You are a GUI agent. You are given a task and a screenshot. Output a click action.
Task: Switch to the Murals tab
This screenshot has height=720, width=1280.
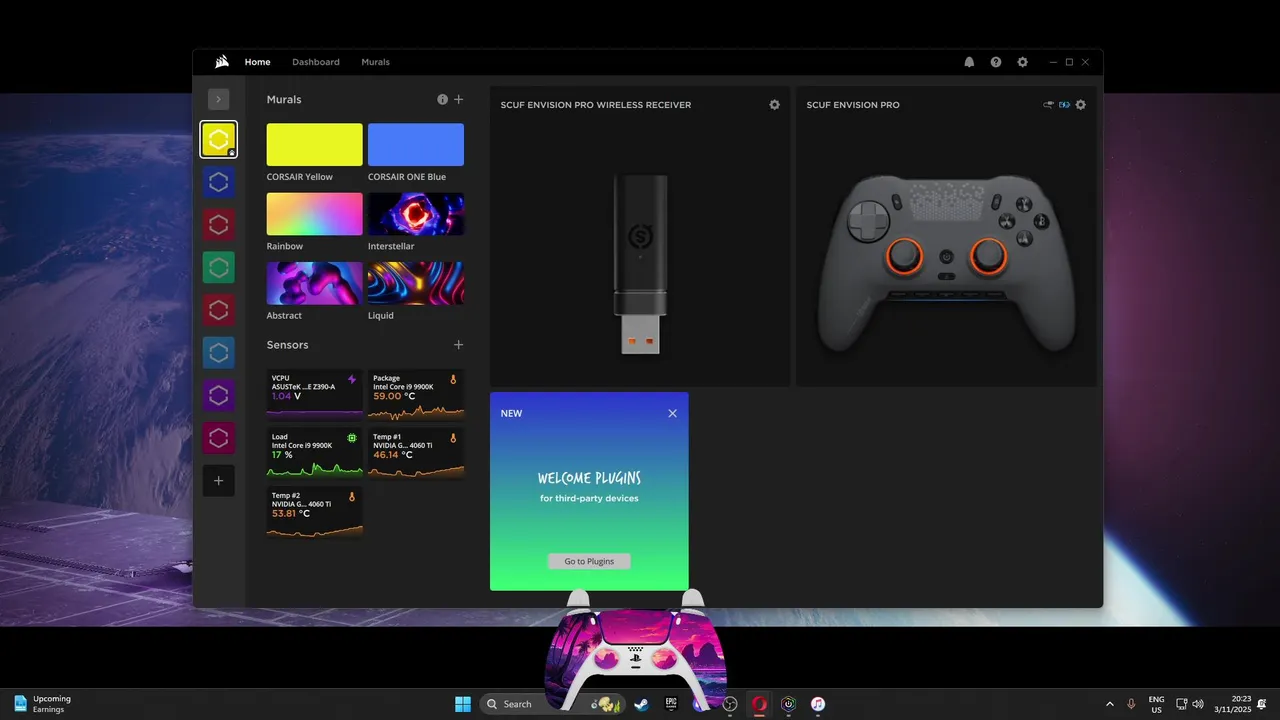[x=375, y=62]
